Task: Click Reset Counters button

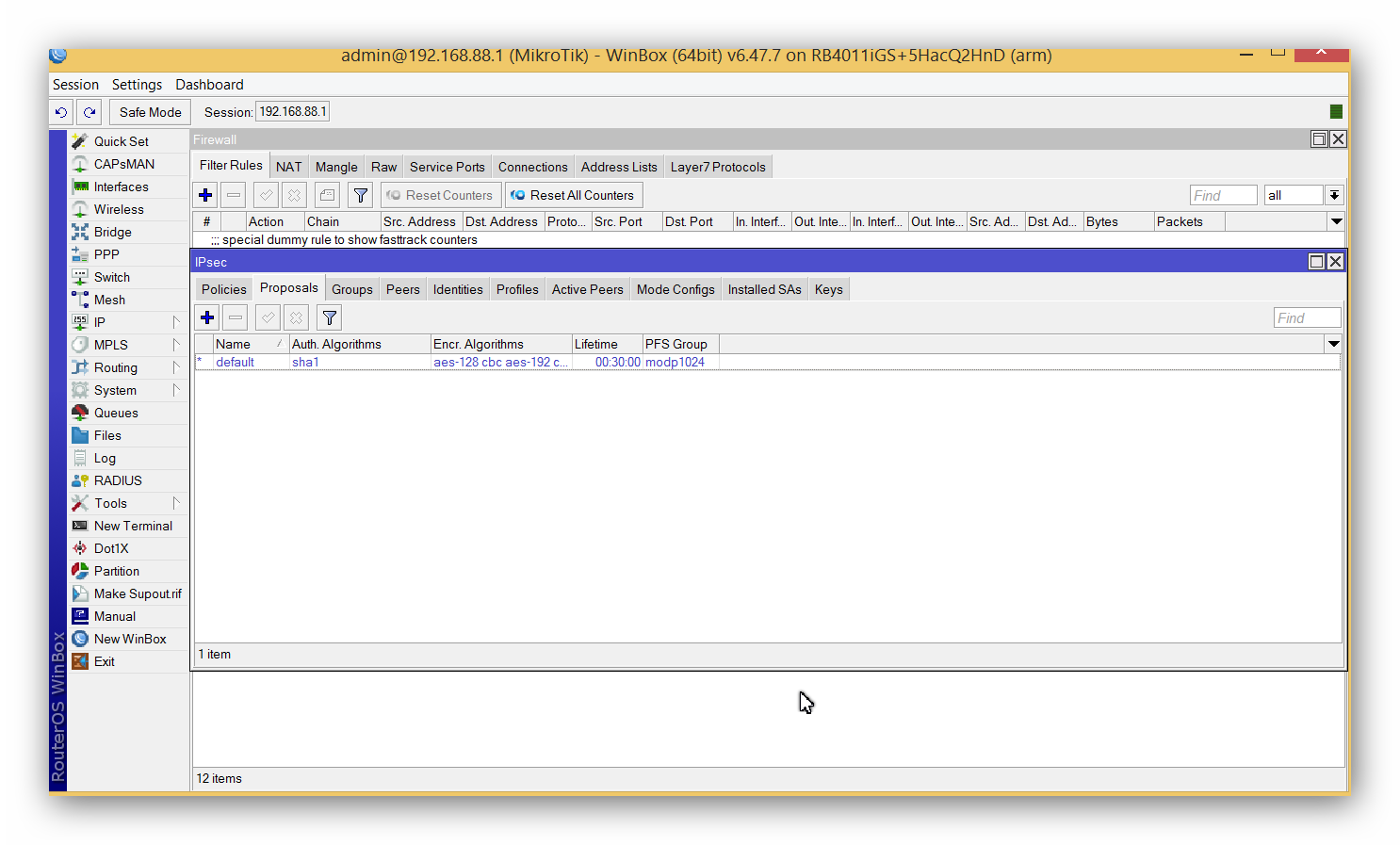Action: [441, 195]
